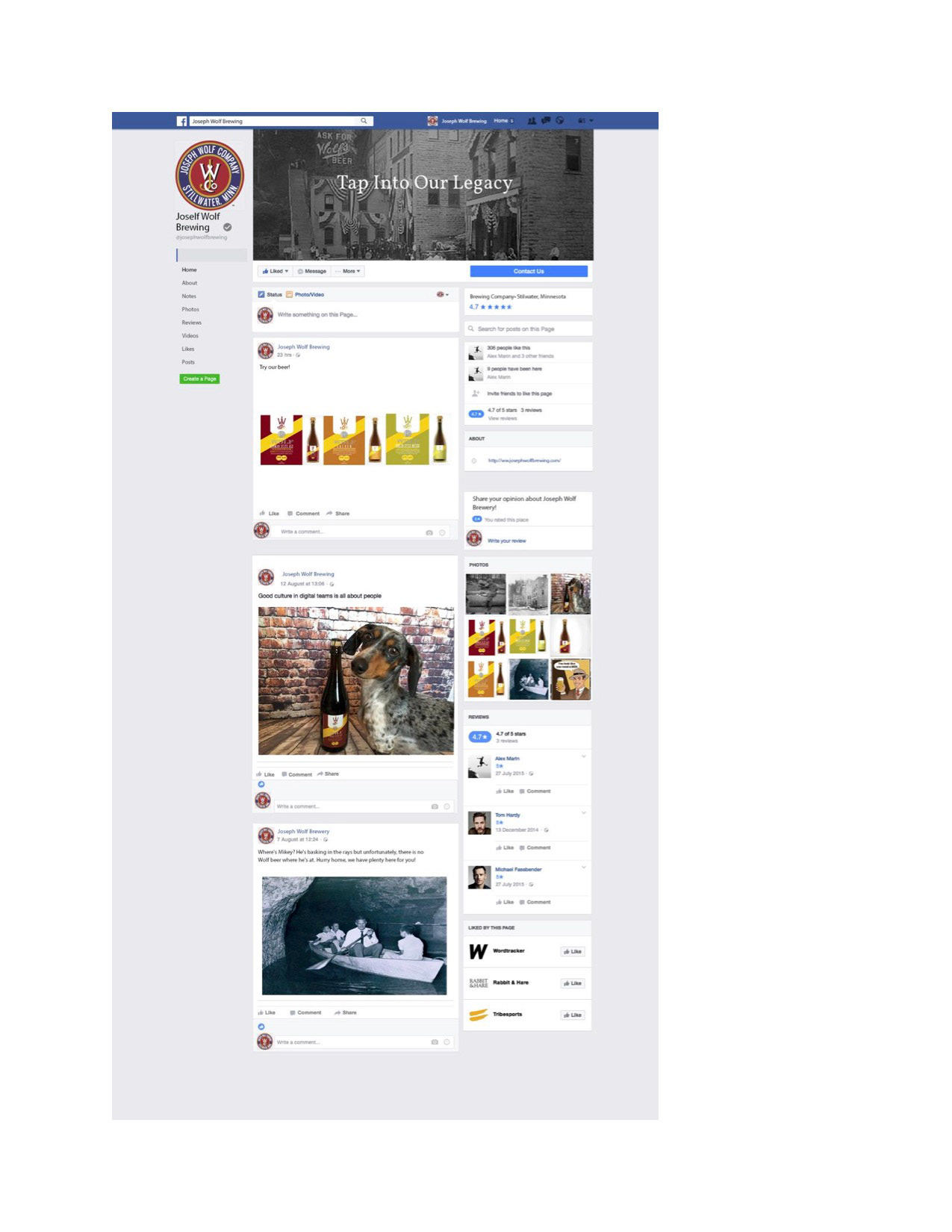Click the search magnifier icon in top bar
952x1232 pixels.
364,121
